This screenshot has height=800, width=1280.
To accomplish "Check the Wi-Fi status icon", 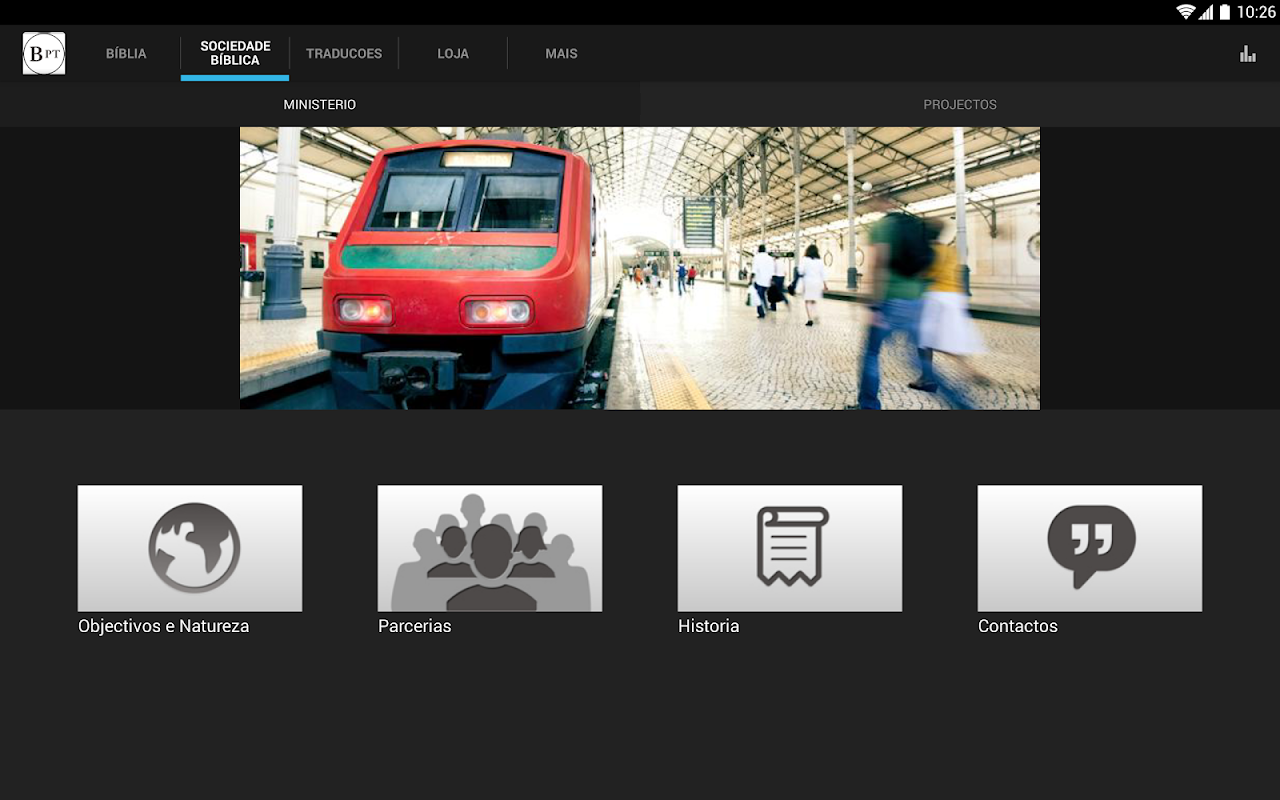I will (x=1186, y=12).
